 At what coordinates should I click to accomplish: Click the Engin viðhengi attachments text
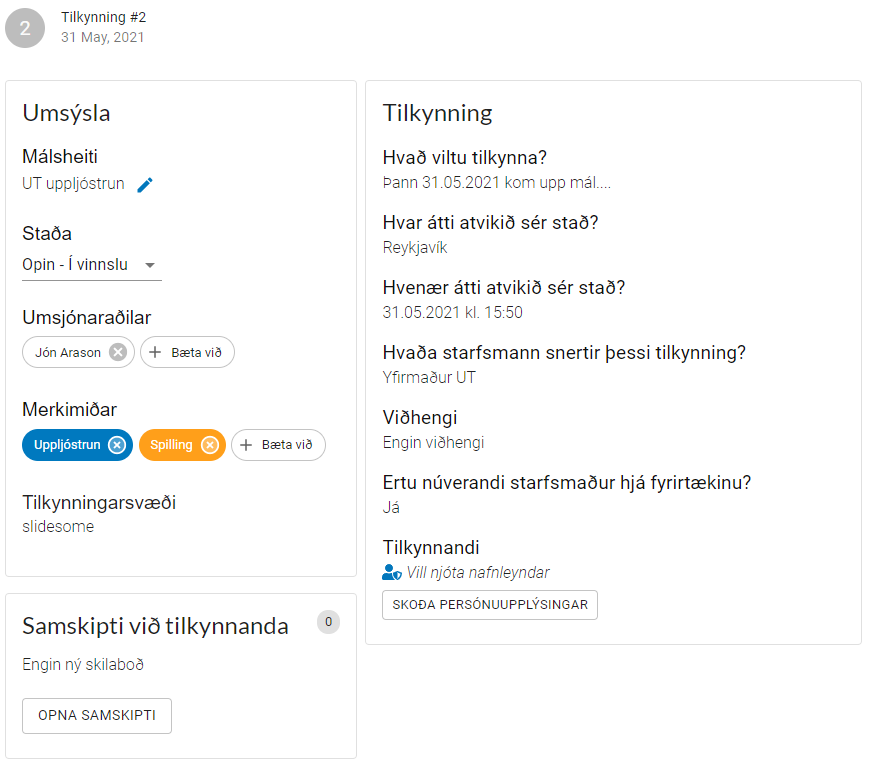click(433, 442)
